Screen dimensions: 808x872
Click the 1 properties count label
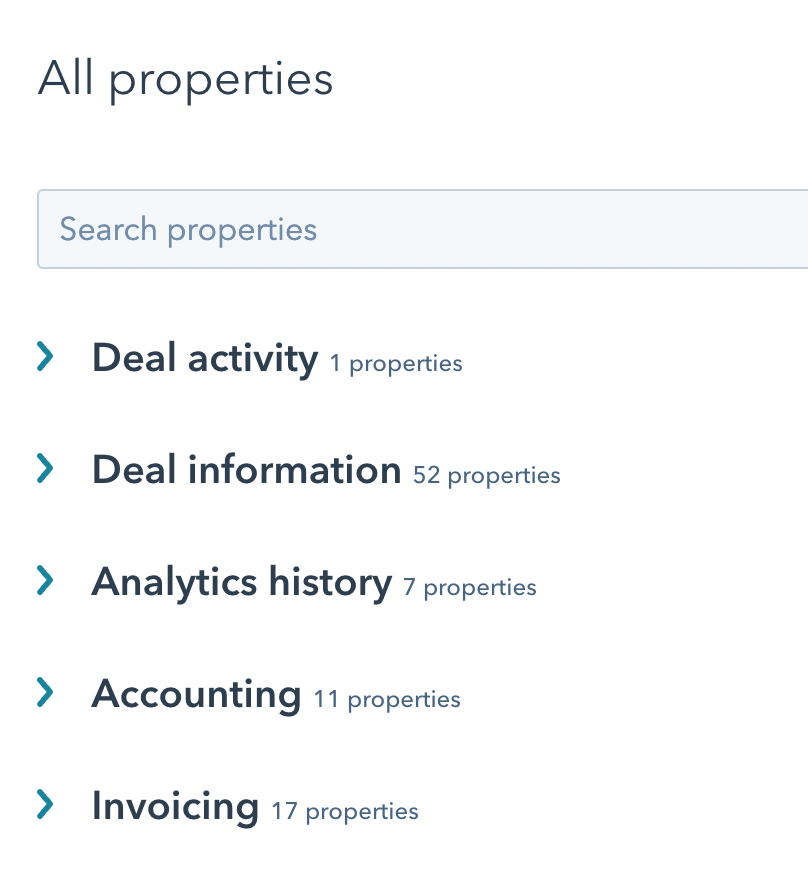click(396, 363)
